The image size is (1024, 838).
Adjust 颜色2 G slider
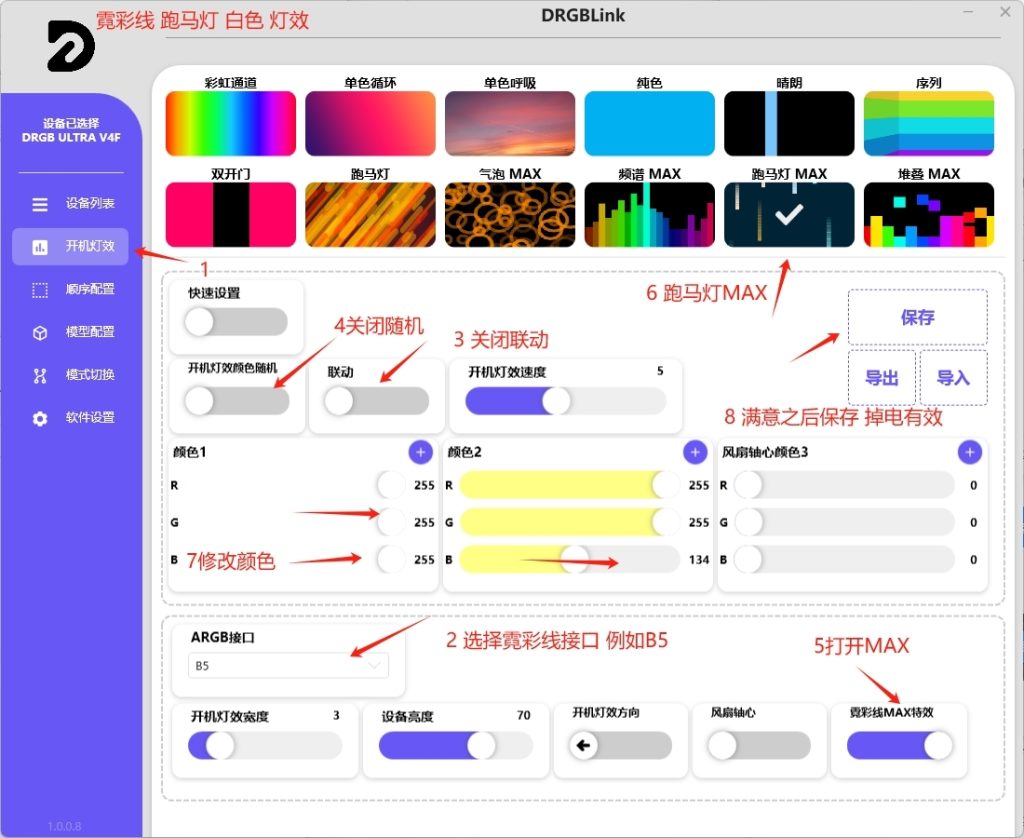(569, 523)
